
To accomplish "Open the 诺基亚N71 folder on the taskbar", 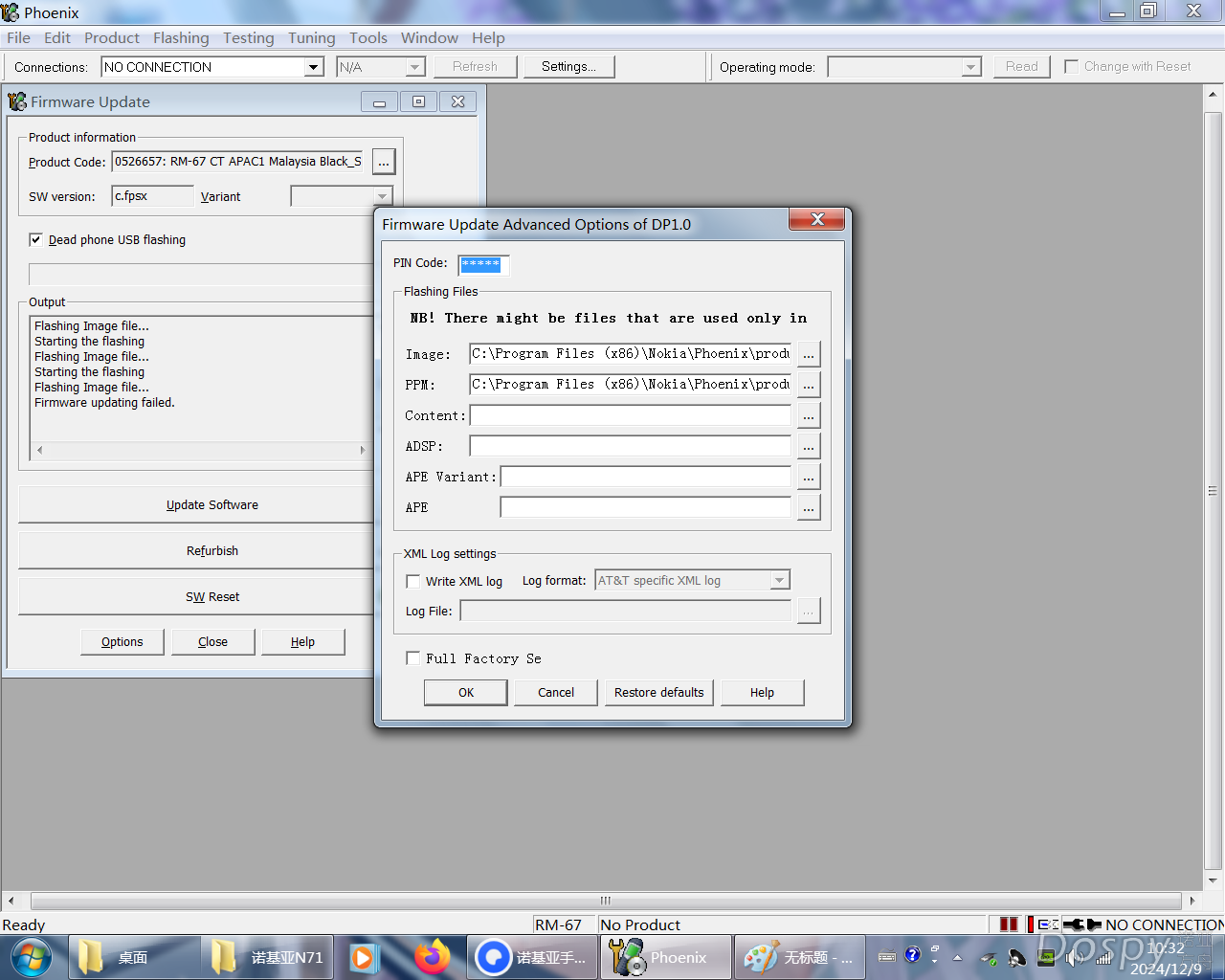I will point(267,957).
